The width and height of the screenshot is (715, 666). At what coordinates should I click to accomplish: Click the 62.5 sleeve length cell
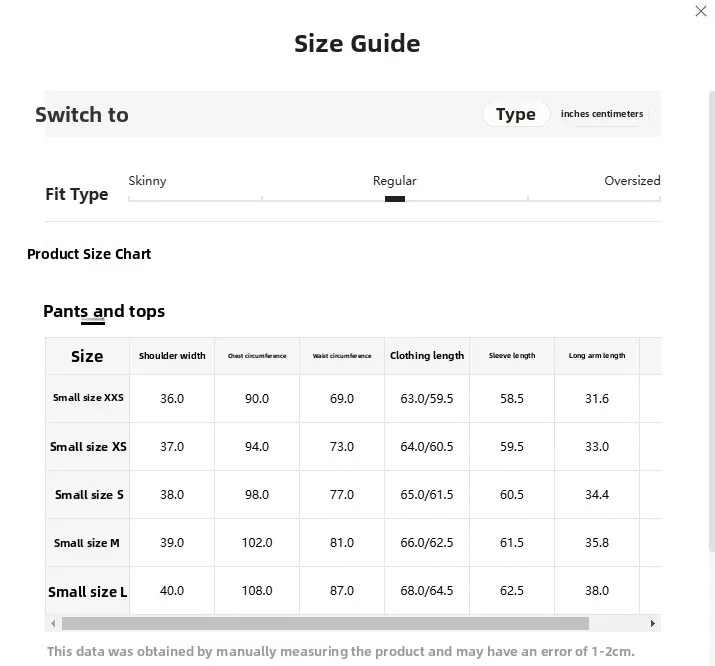(x=512, y=591)
